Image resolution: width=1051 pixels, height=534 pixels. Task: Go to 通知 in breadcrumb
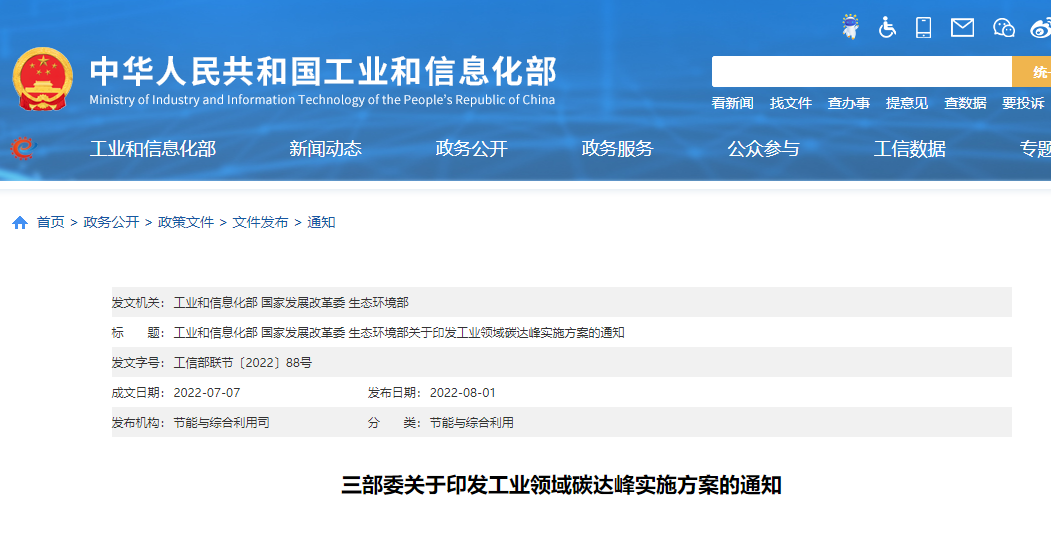(x=321, y=222)
